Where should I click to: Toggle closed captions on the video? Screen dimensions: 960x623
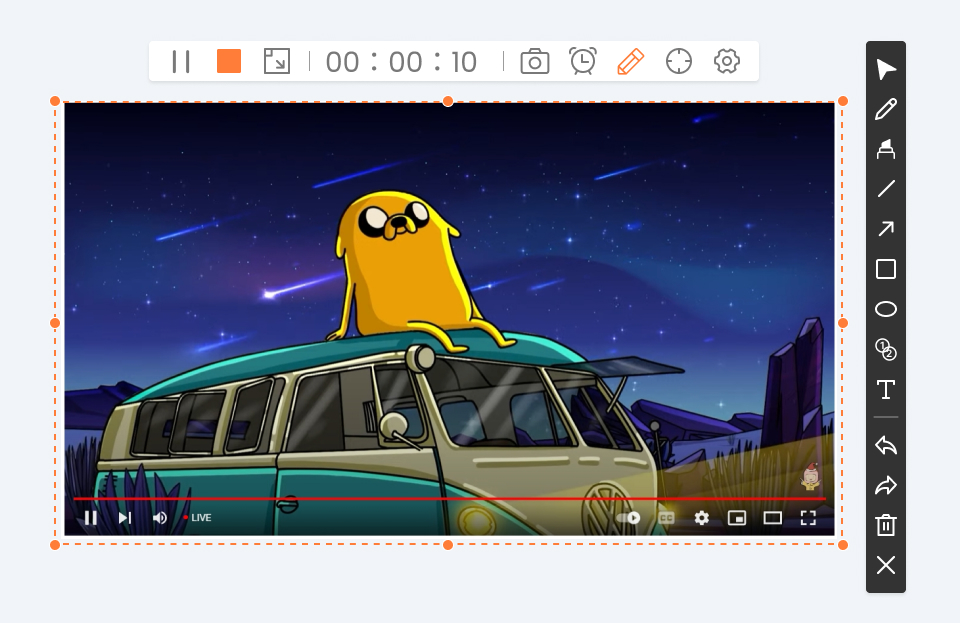tap(665, 518)
